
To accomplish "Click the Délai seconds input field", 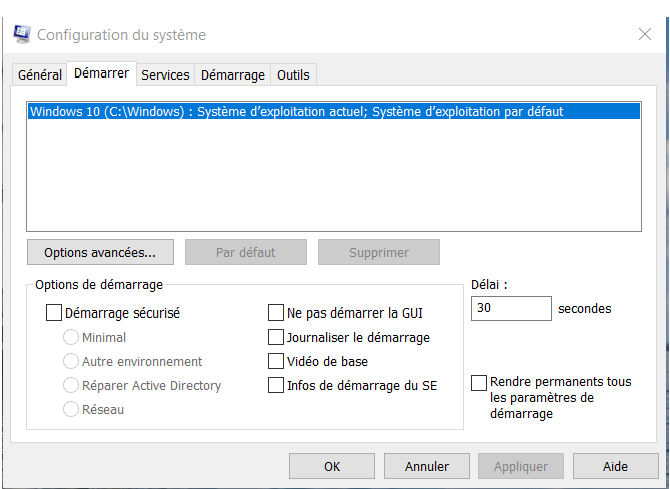I will [x=511, y=308].
